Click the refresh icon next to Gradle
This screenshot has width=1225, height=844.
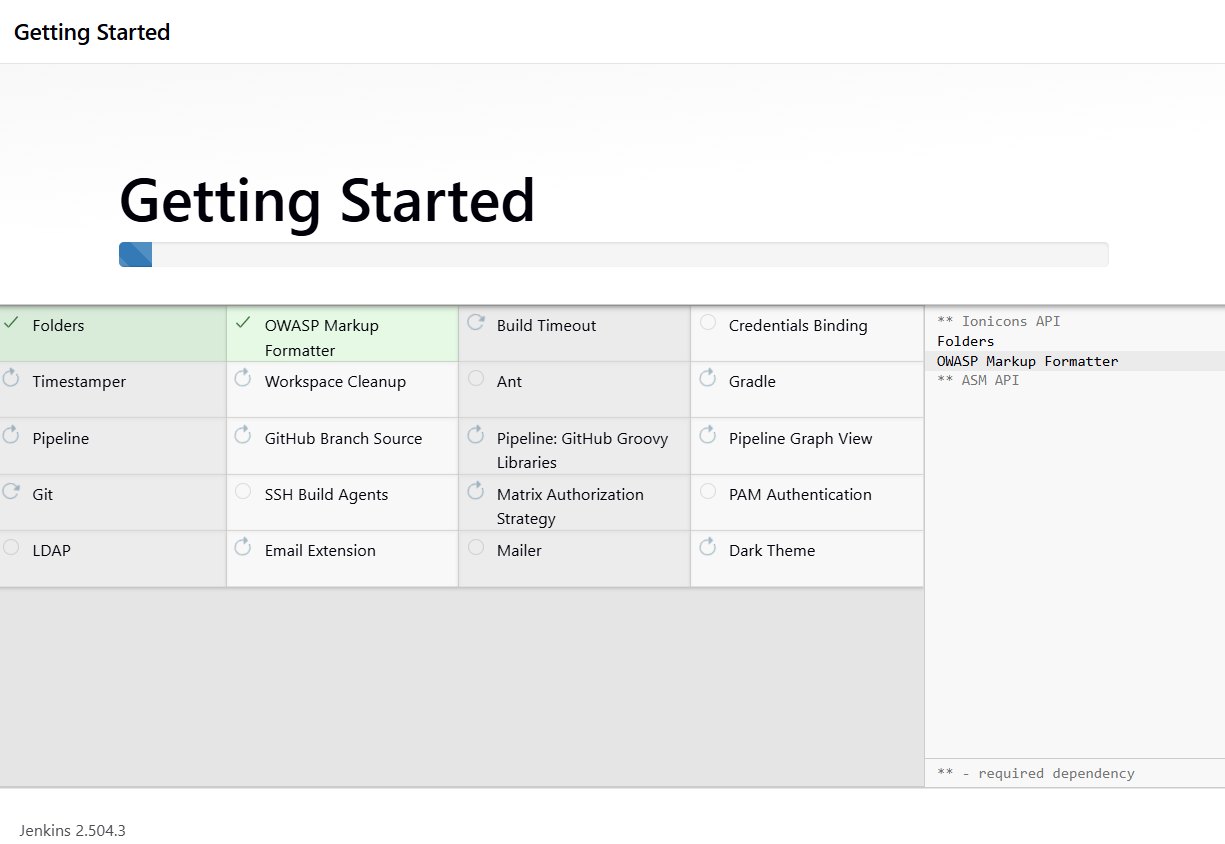click(x=708, y=379)
